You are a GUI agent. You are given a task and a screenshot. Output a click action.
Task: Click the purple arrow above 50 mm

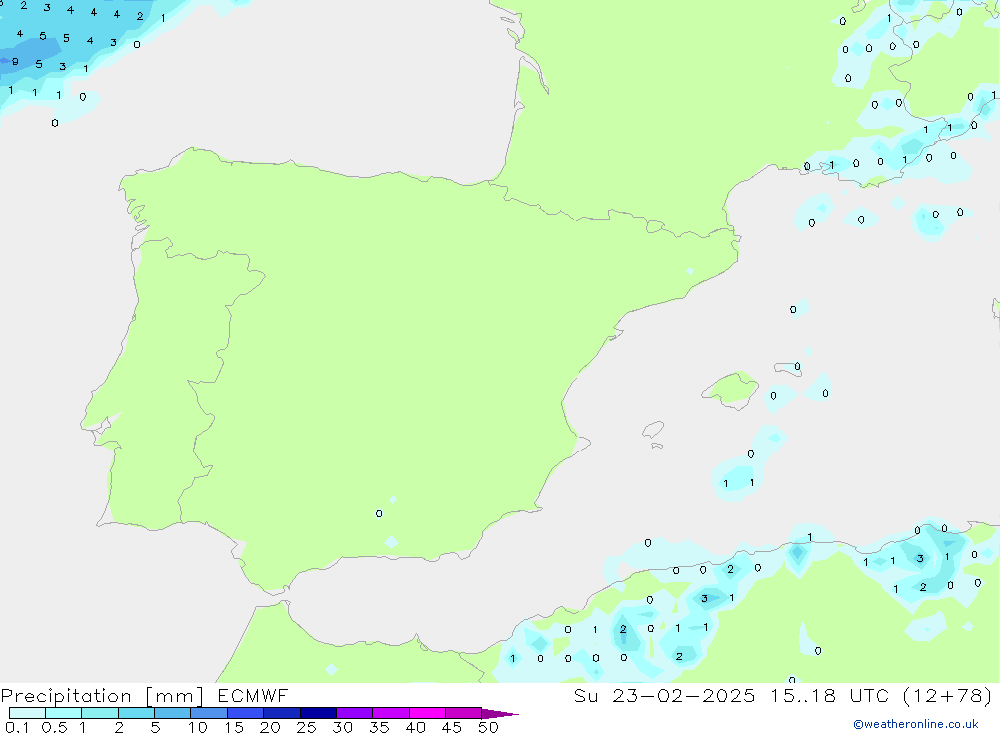499,713
